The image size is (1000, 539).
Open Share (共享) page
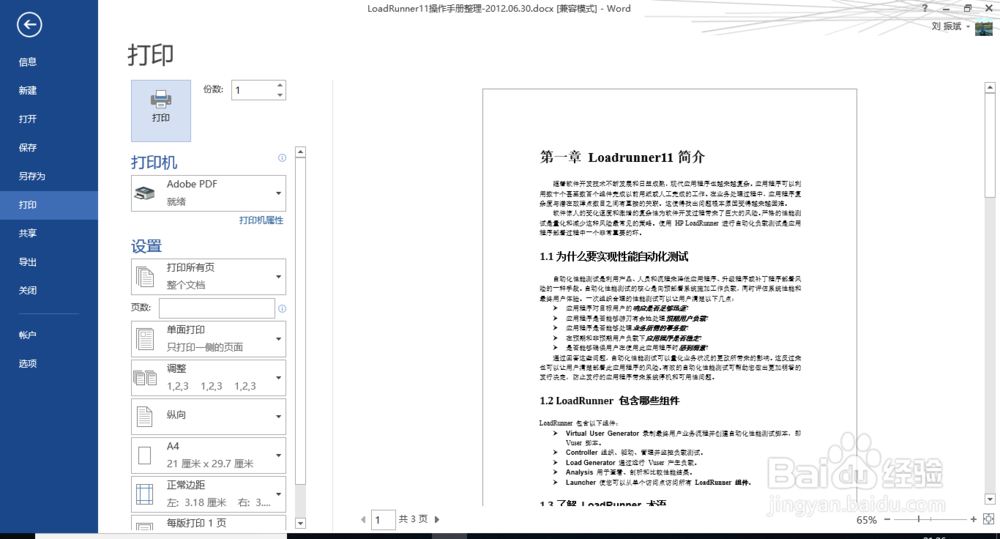(27, 233)
